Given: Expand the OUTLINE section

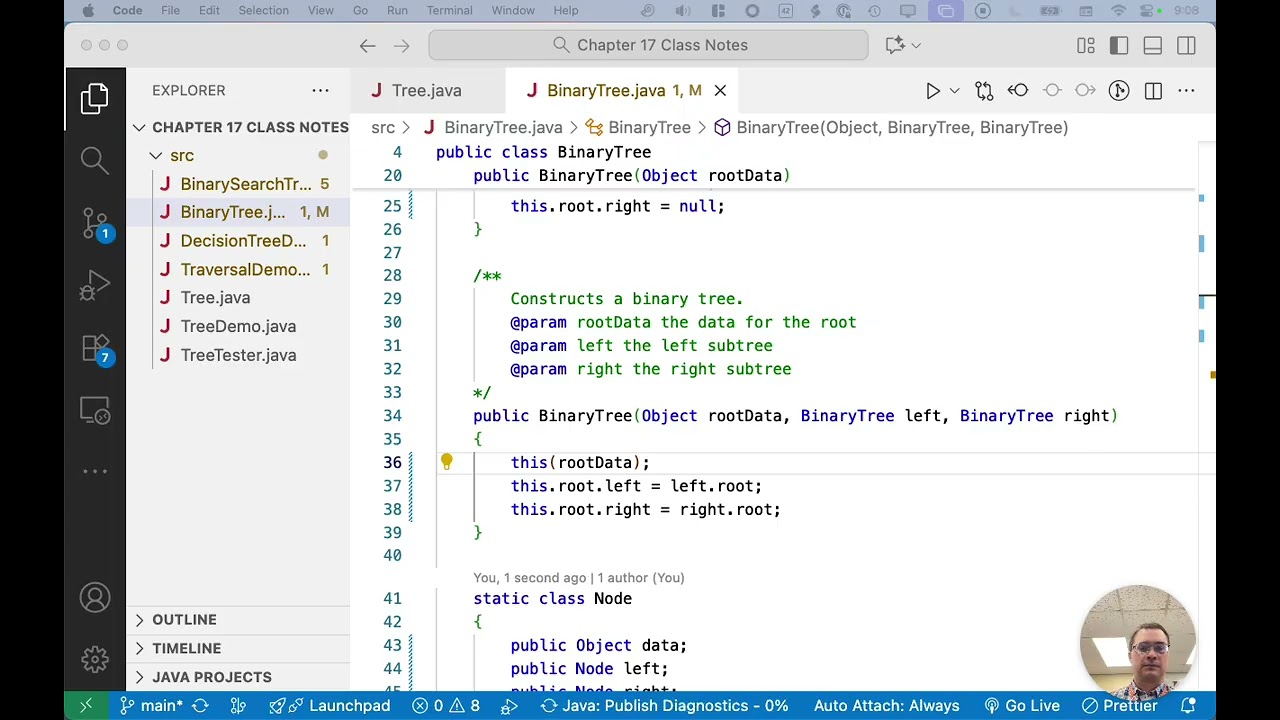Looking at the screenshot, I should coord(184,620).
